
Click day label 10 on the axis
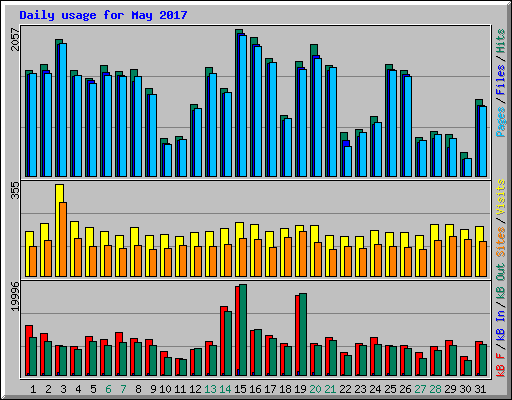coord(165,389)
